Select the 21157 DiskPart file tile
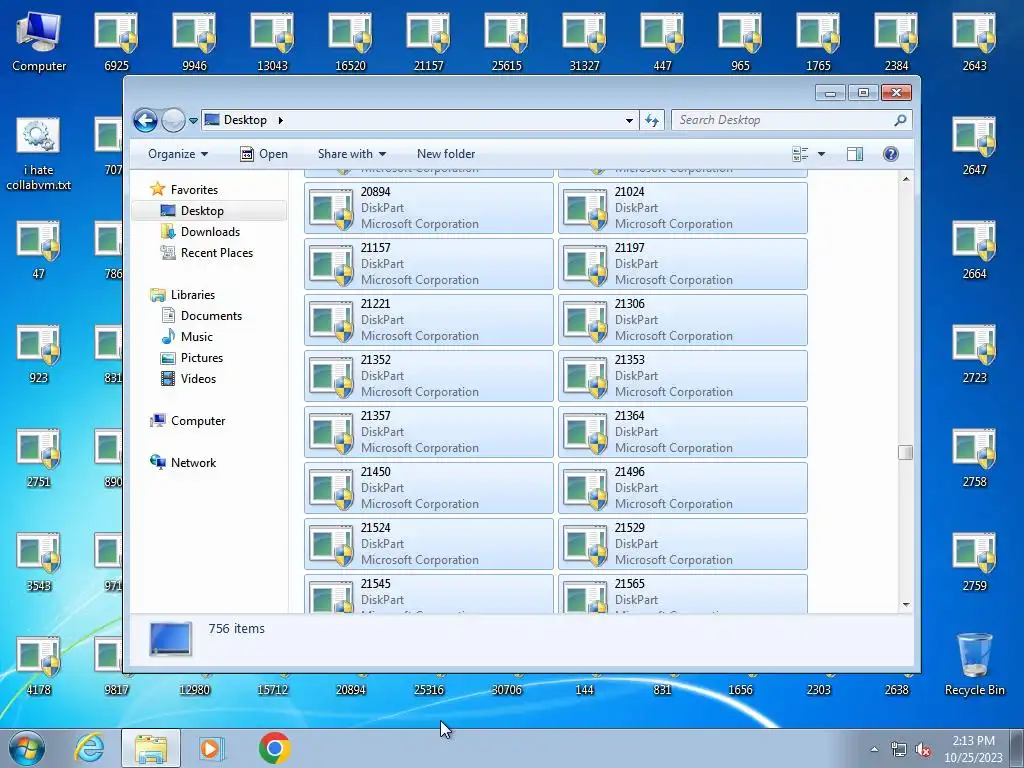This screenshot has width=1024, height=768. pos(428,264)
